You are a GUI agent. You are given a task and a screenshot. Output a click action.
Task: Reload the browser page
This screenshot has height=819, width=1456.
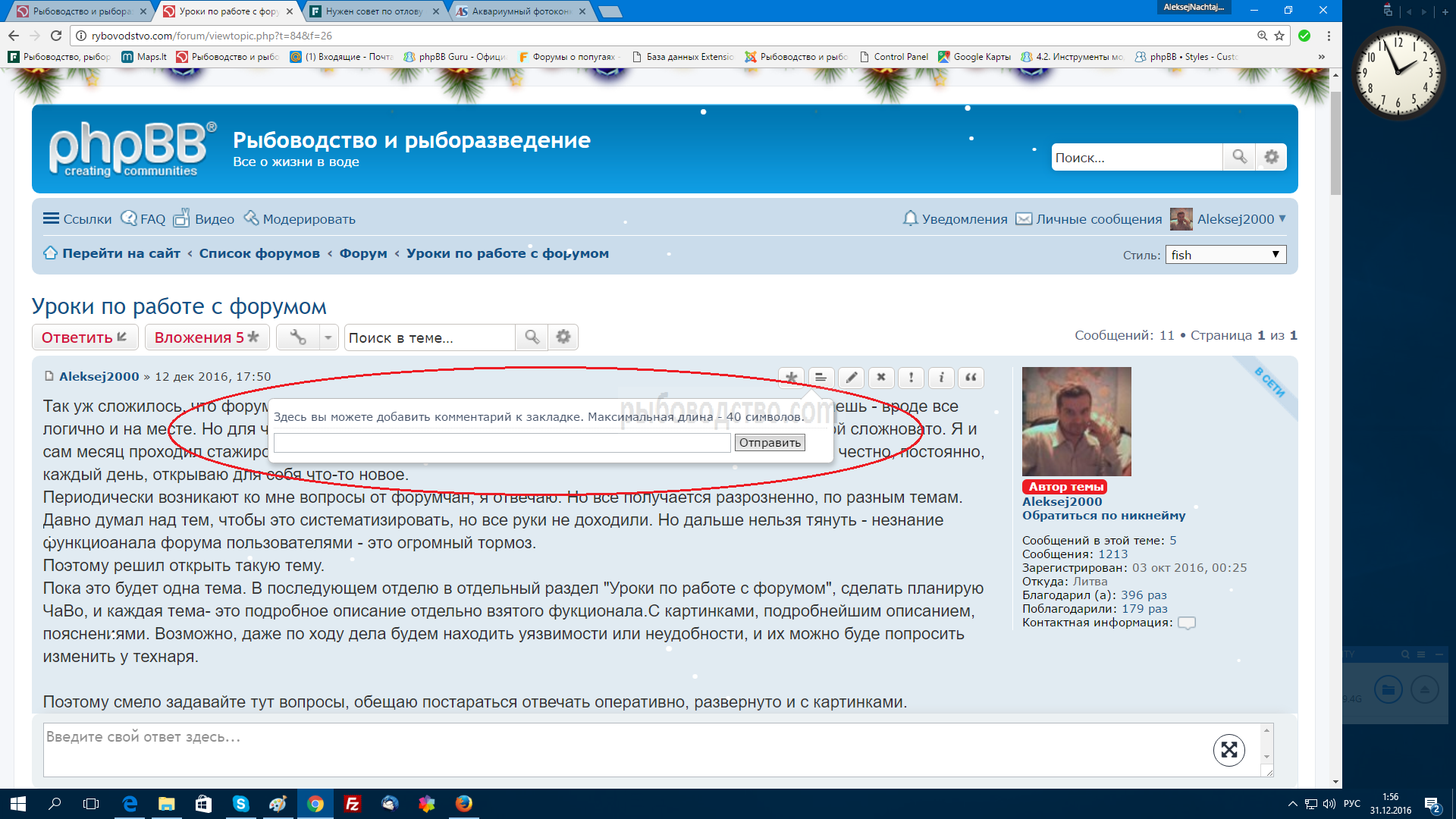[56, 36]
